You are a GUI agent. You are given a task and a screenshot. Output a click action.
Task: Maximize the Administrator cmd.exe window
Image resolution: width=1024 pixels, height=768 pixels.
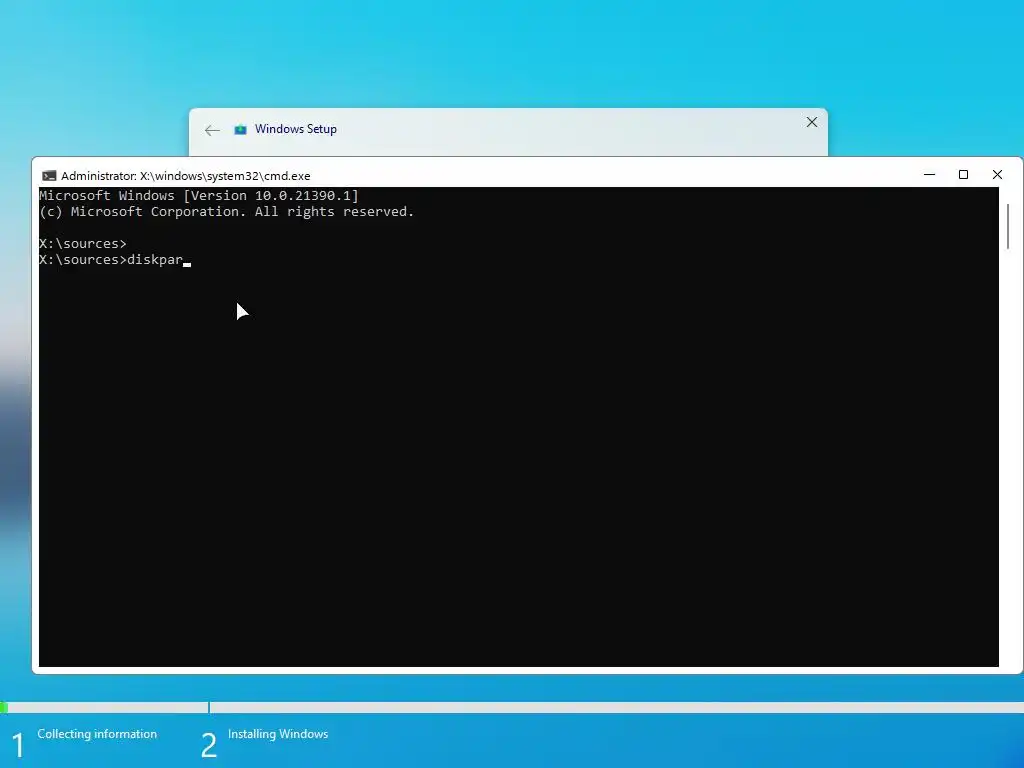tap(963, 174)
